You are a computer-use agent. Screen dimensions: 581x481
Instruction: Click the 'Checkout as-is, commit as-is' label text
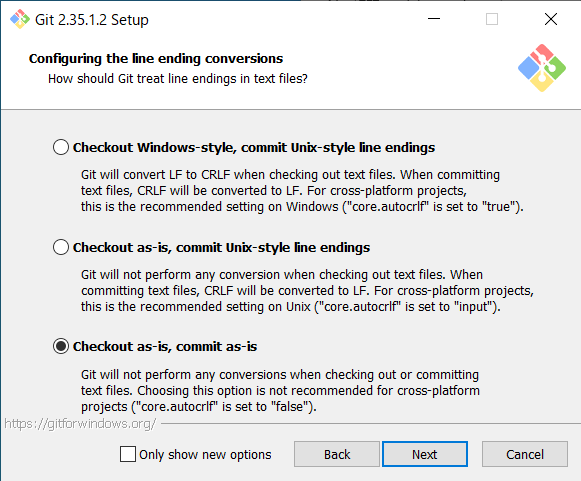point(165,347)
